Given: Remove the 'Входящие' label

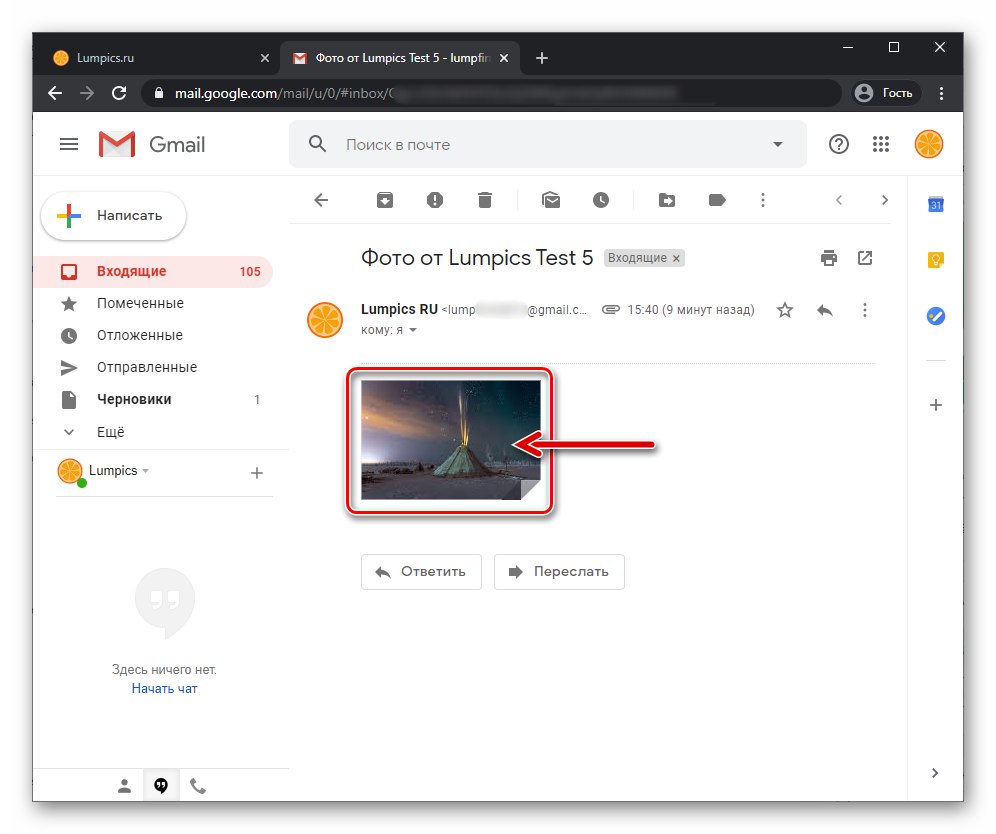Looking at the screenshot, I should coord(676,259).
